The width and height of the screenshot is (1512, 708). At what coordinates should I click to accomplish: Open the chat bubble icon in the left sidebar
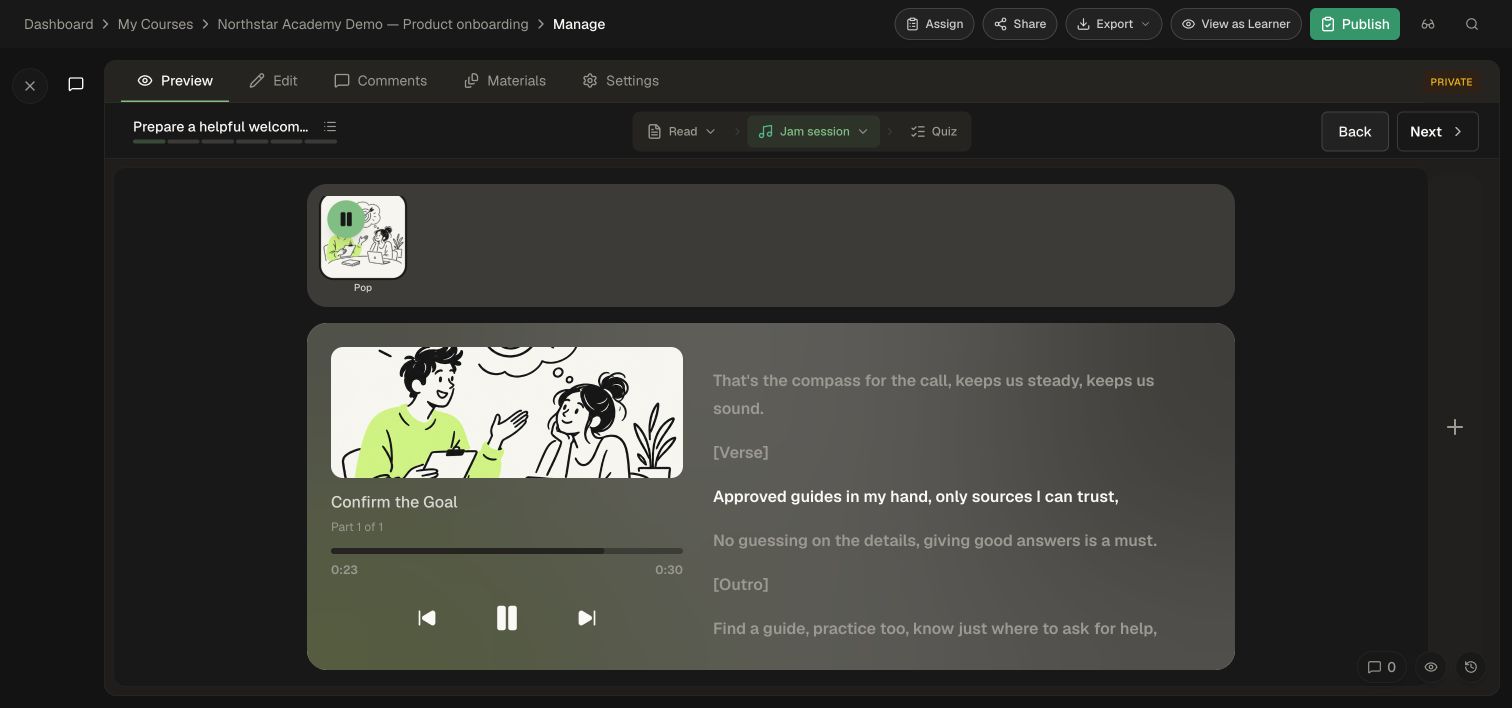pyautogui.click(x=76, y=84)
